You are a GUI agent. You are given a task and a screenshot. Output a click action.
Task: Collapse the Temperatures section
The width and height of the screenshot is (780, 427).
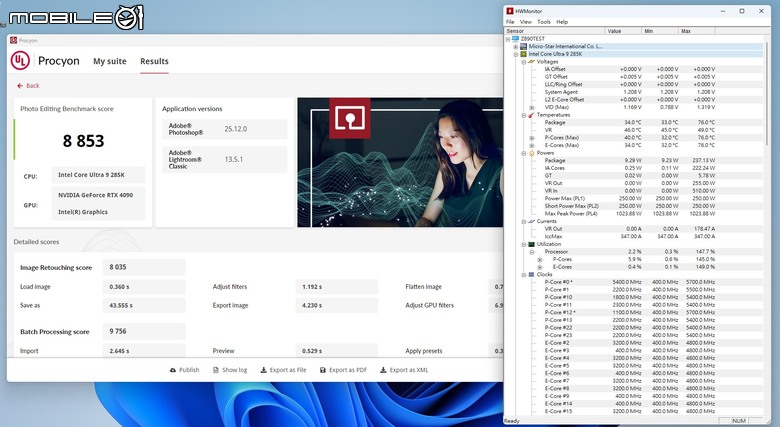click(x=524, y=115)
